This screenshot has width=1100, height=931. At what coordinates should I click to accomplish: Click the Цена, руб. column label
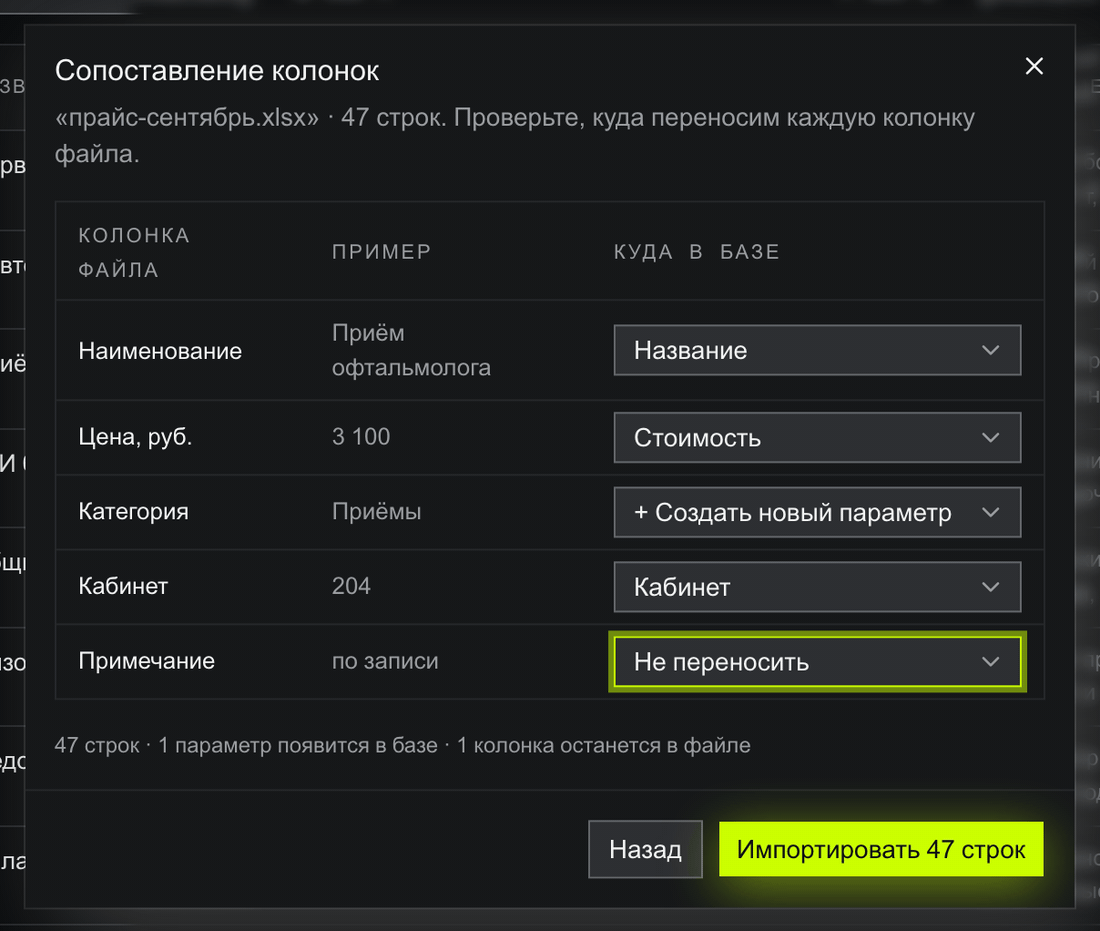pos(135,437)
